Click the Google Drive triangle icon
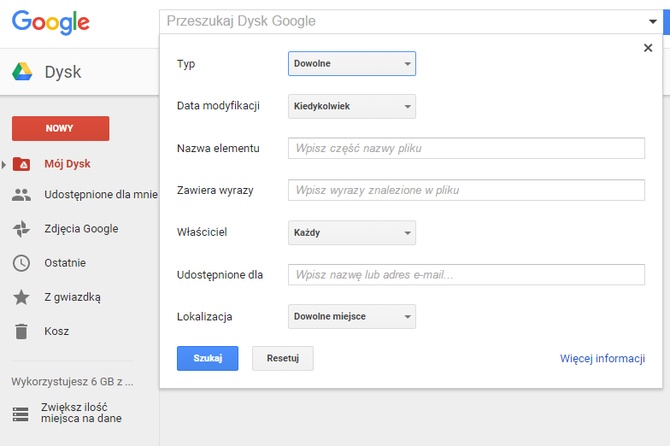 pyautogui.click(x=22, y=72)
